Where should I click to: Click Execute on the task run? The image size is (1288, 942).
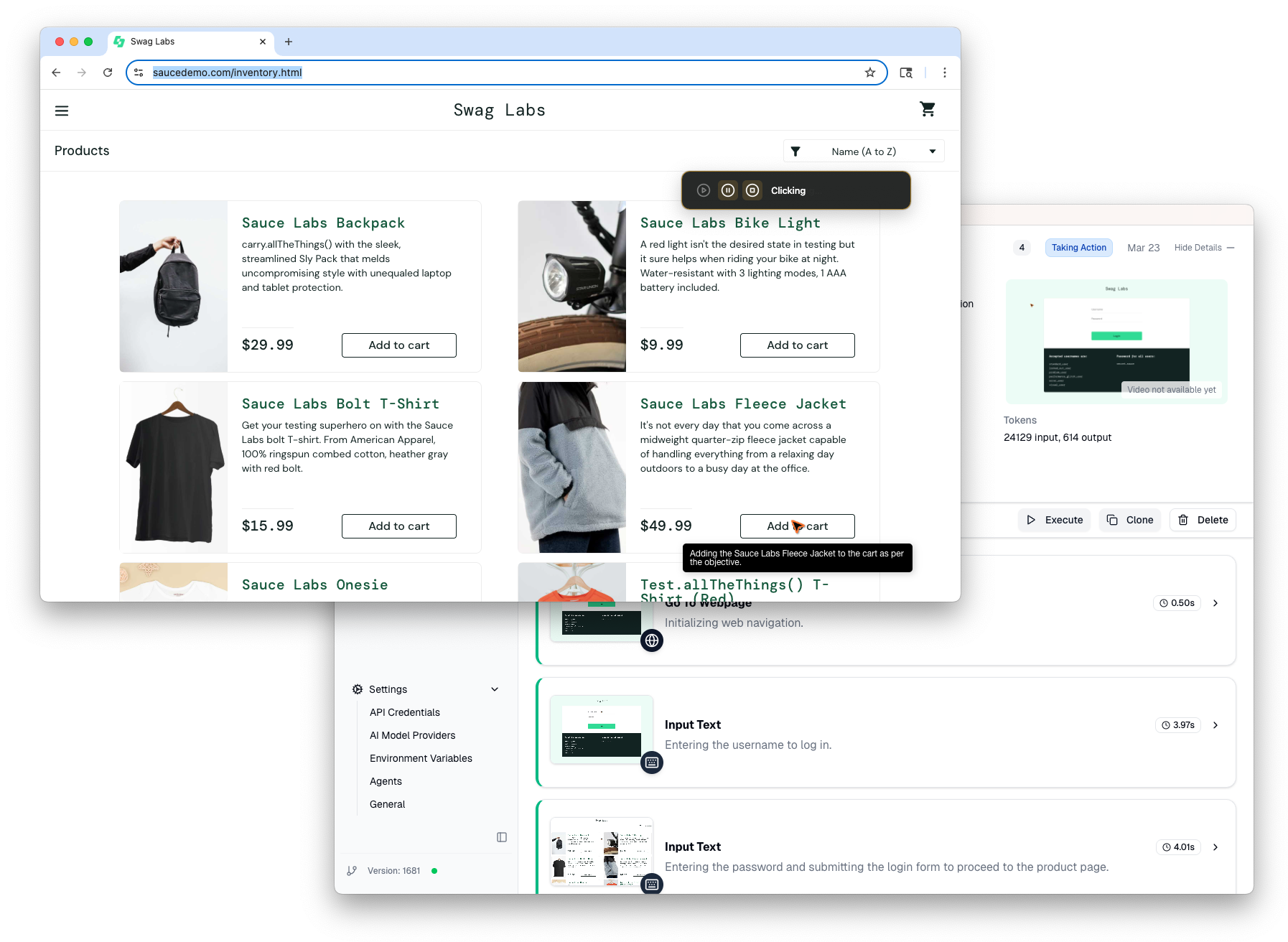pos(1053,519)
